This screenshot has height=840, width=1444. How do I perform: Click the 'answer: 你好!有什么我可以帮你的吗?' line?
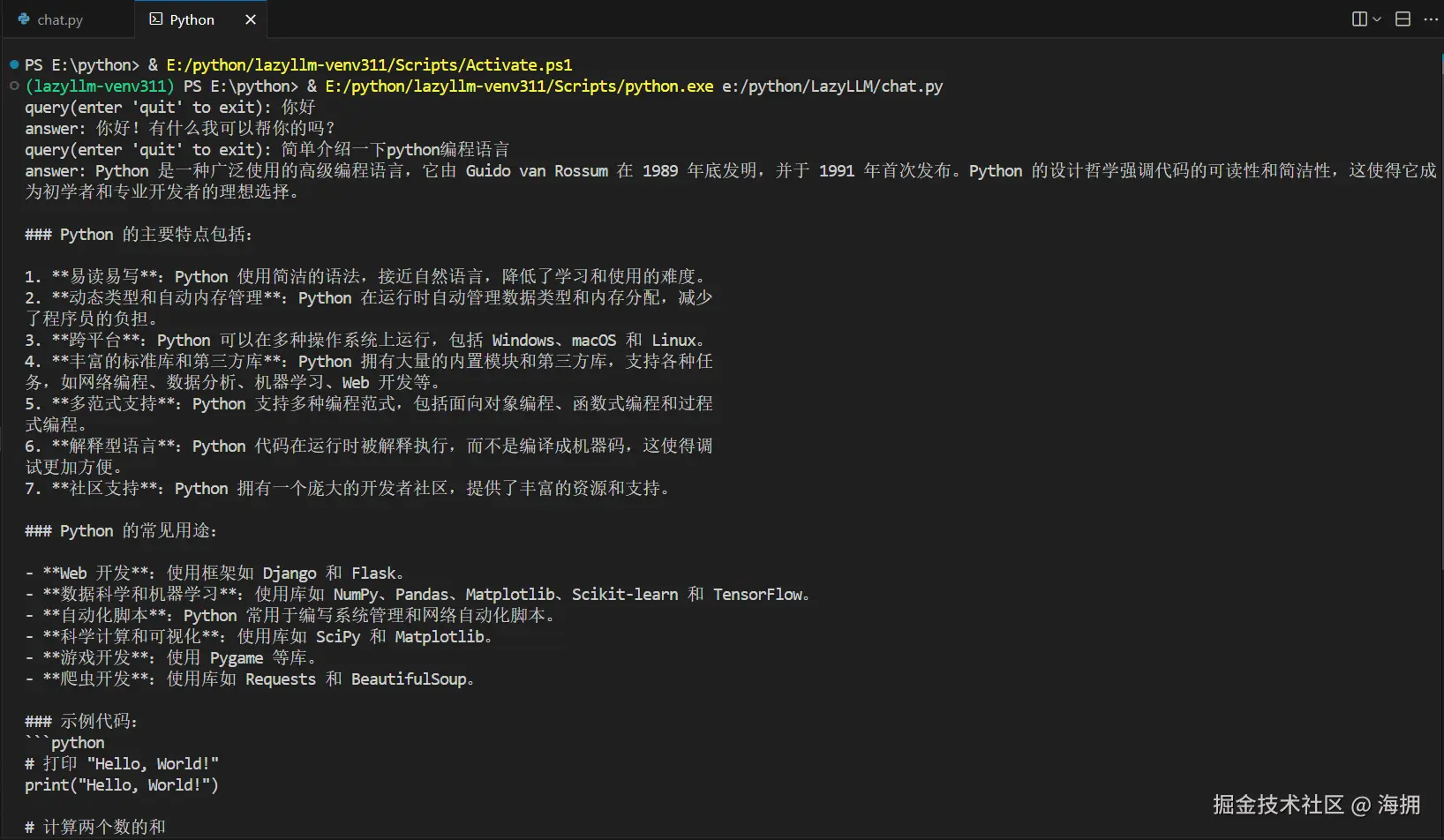[x=181, y=128]
